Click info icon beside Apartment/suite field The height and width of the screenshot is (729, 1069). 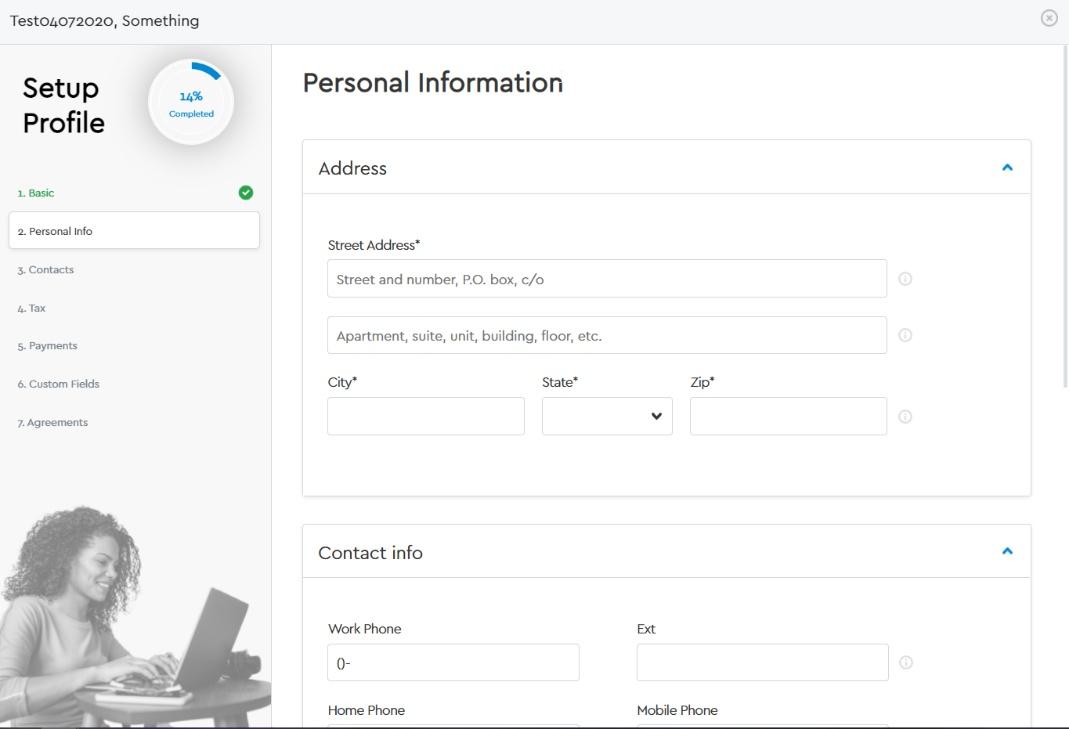click(905, 336)
